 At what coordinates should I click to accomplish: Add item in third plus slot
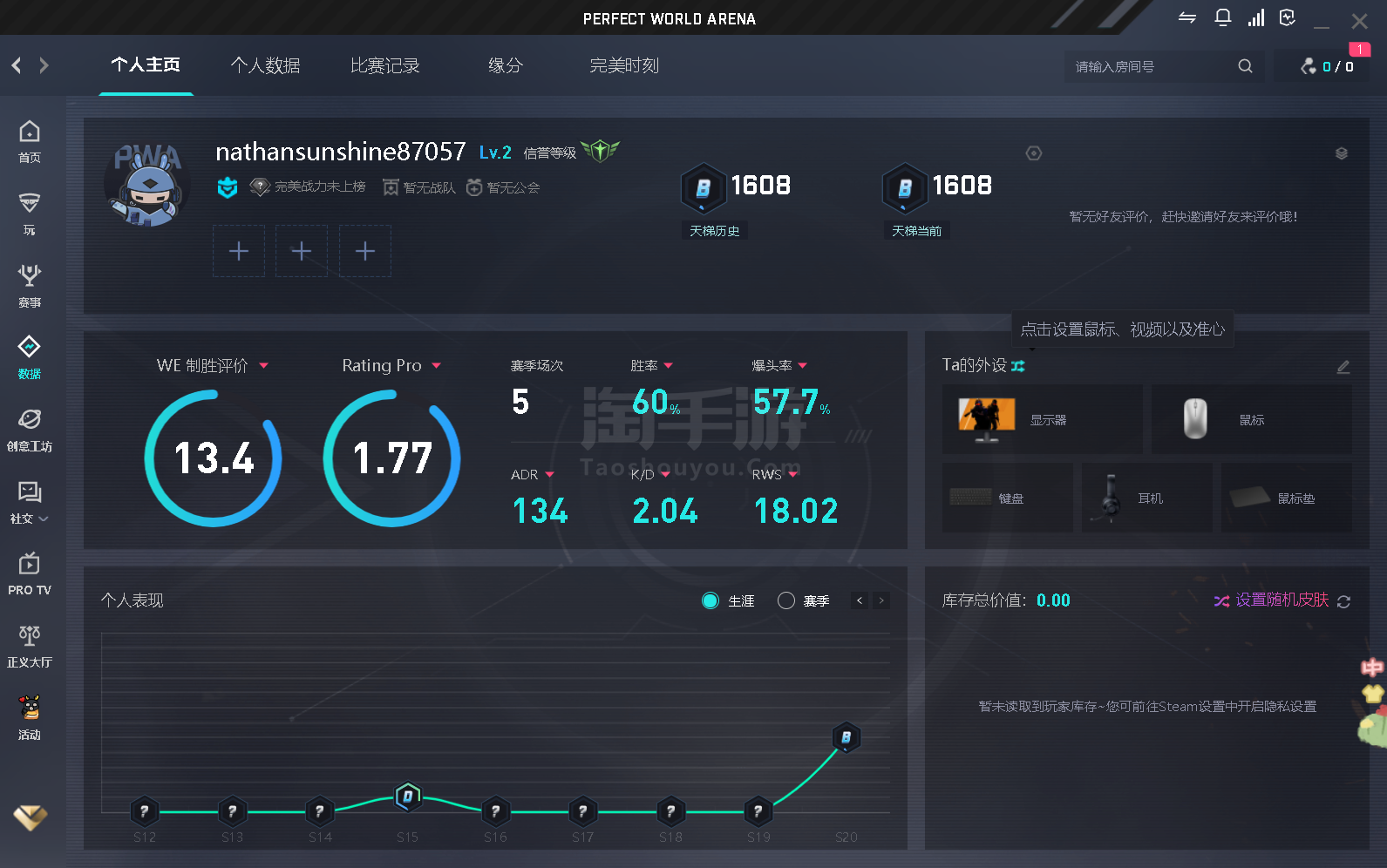(365, 251)
